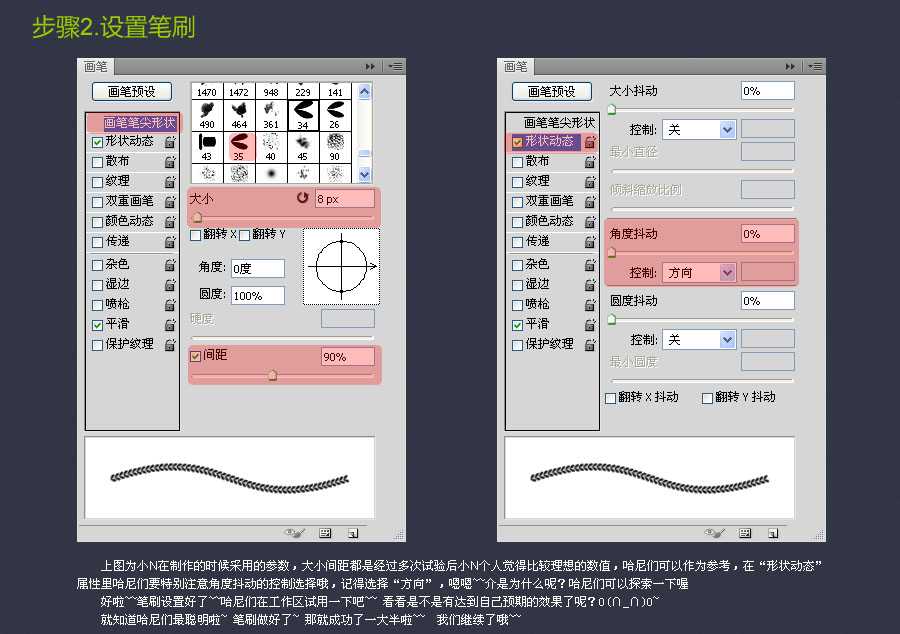Click brush preview toggle icon in right panel footer
The width and height of the screenshot is (900, 634).
(x=715, y=533)
